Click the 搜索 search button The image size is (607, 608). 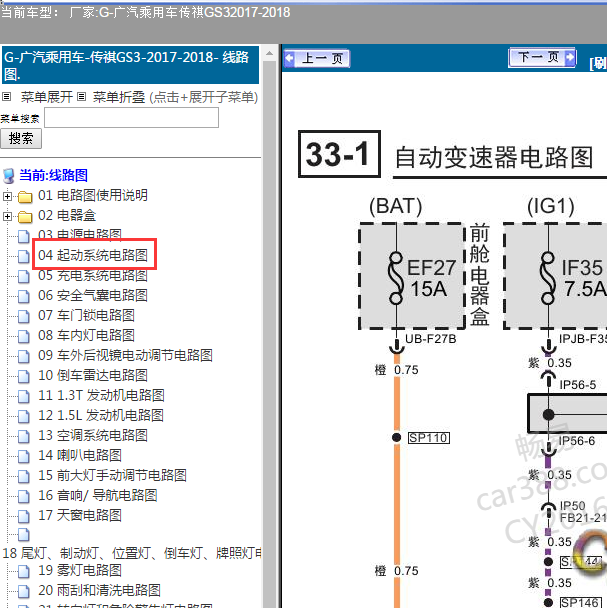[x=21, y=138]
